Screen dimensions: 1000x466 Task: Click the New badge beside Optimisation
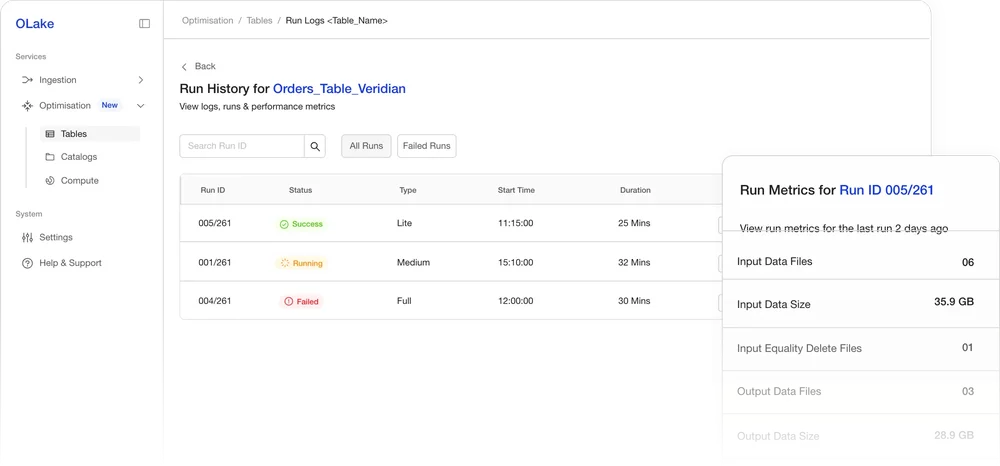coord(110,105)
